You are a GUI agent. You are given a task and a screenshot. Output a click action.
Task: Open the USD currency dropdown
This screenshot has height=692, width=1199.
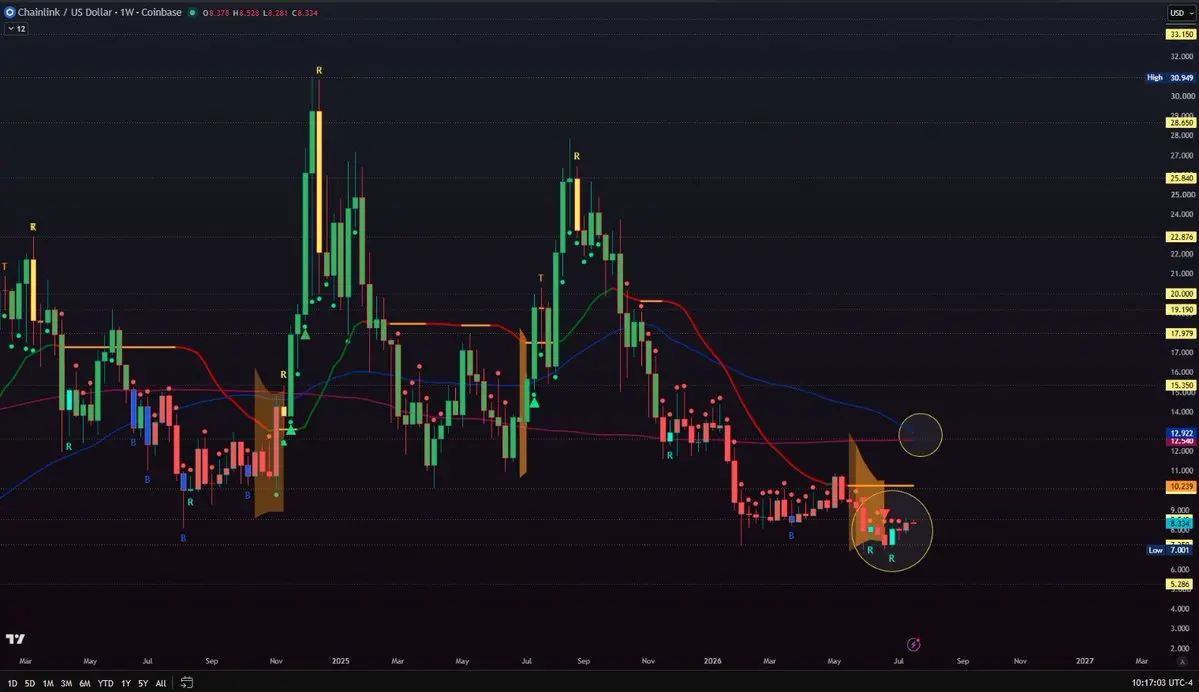coord(1181,12)
